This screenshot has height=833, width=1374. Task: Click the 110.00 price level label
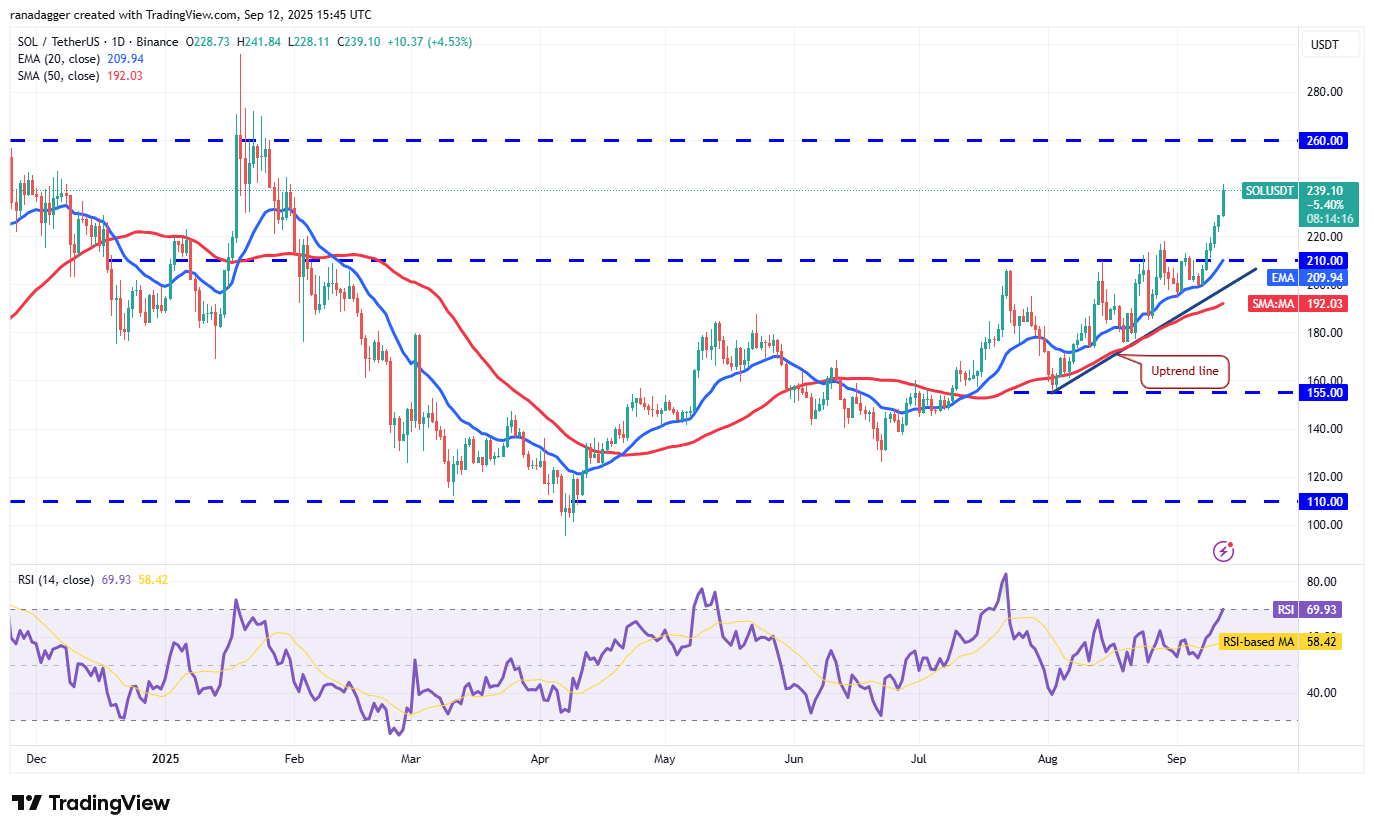tap(1322, 501)
